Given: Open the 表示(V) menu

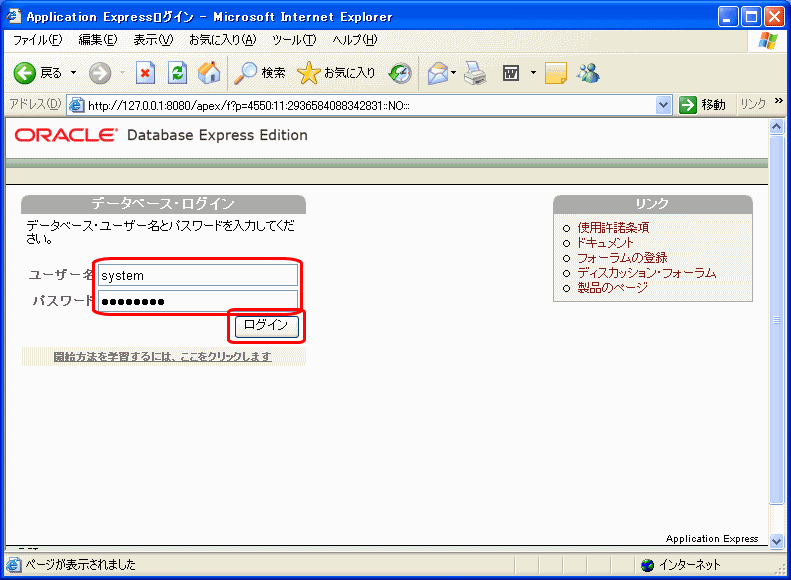Looking at the screenshot, I should tap(153, 40).
